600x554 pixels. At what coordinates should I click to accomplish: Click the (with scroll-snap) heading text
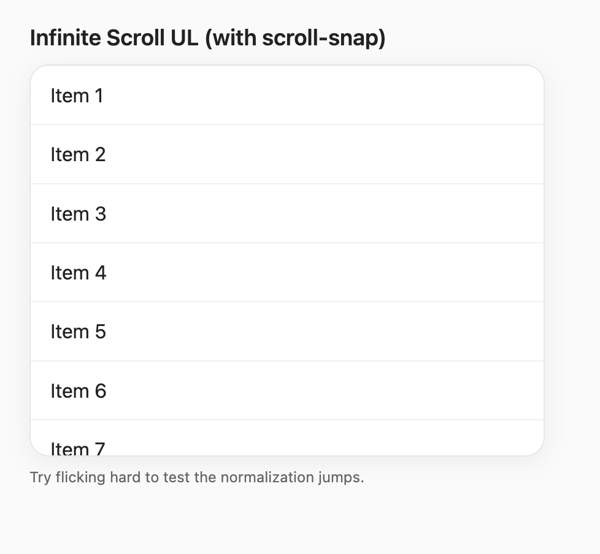(x=295, y=39)
